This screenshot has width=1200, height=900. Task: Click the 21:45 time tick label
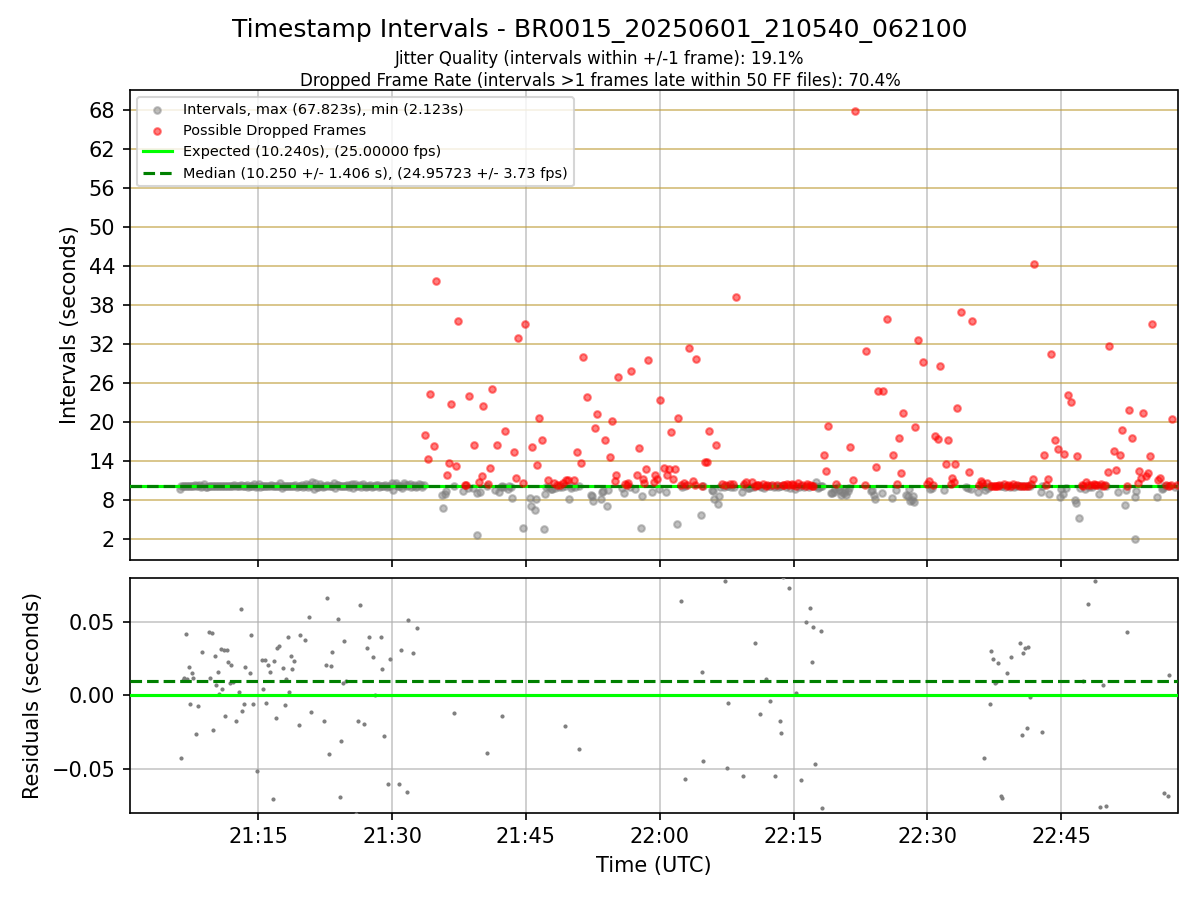click(526, 834)
